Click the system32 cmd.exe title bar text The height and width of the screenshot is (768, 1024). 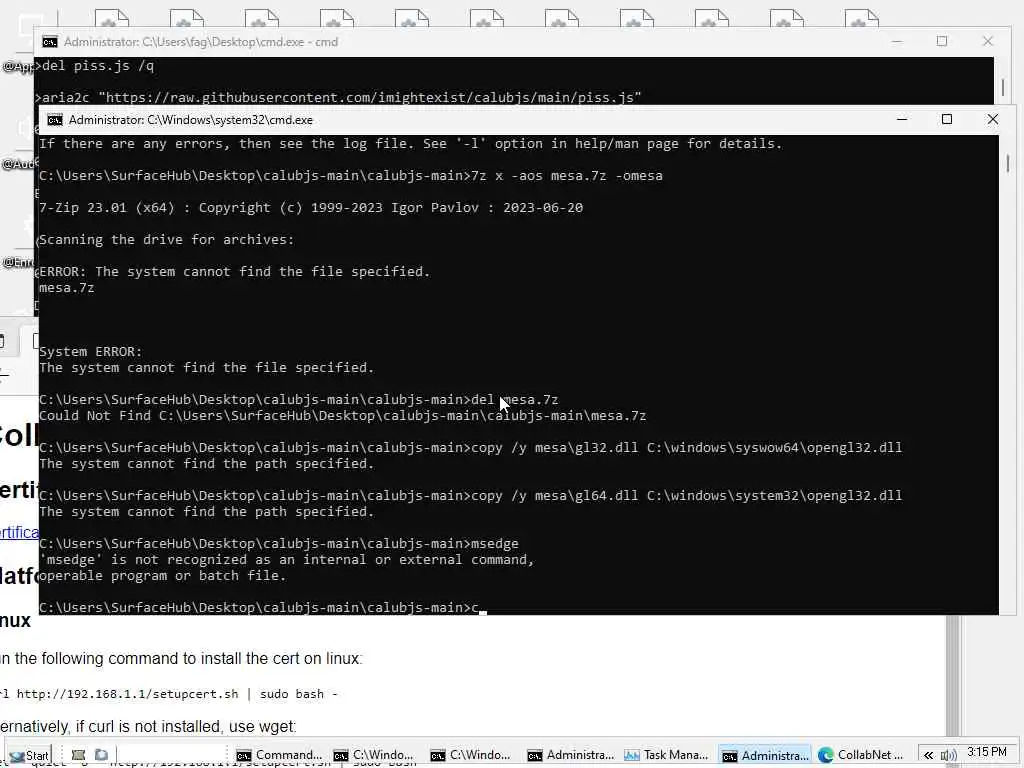point(191,120)
